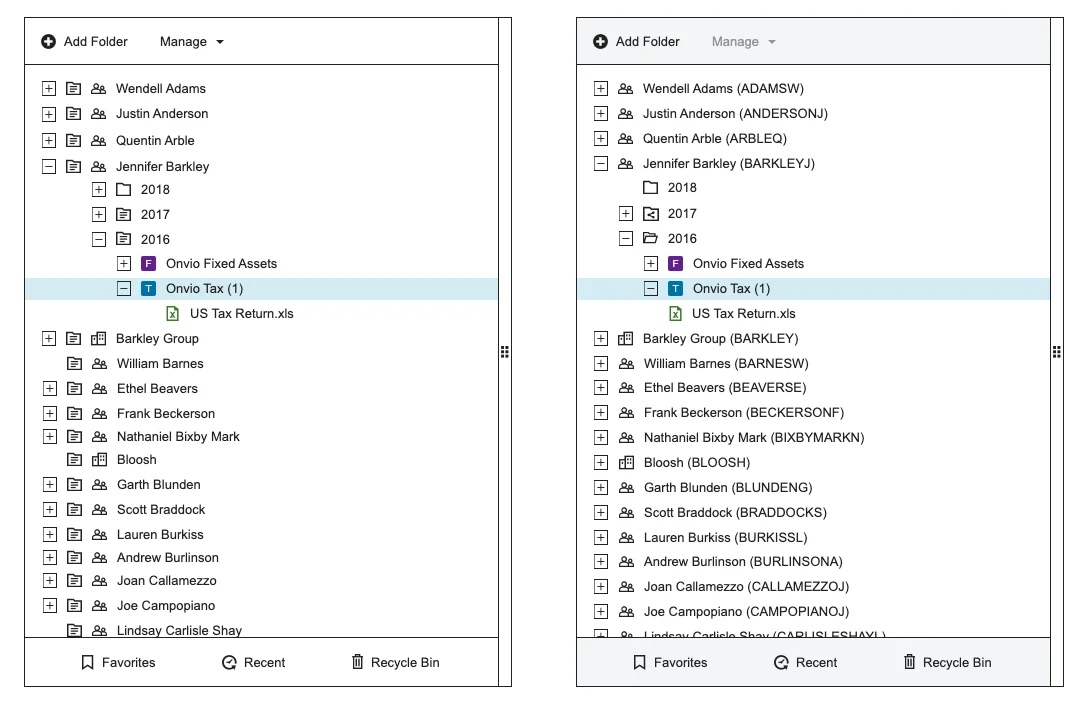Click the Bloosh building icon in left panel

point(100,459)
